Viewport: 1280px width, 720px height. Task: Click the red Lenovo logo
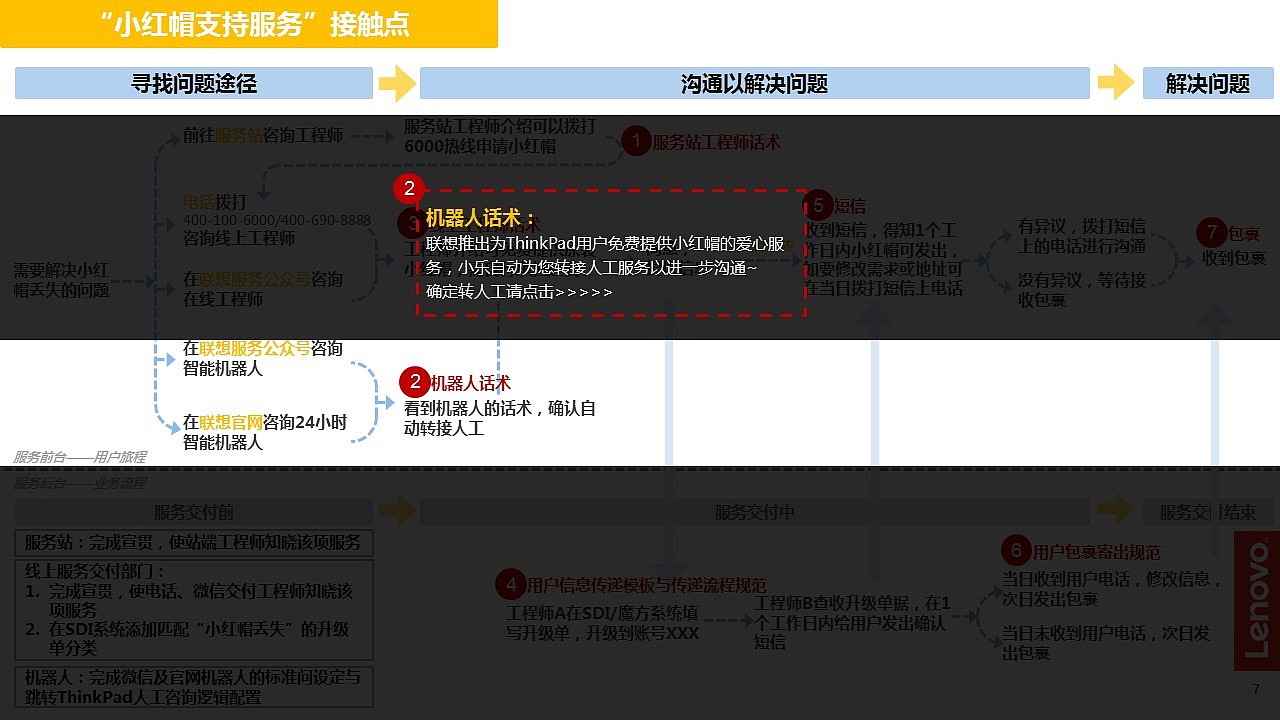(x=1256, y=601)
